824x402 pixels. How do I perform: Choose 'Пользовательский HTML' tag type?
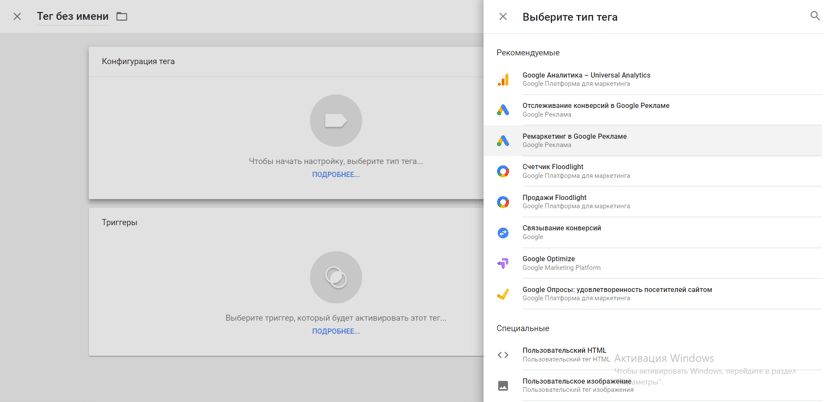click(653, 355)
